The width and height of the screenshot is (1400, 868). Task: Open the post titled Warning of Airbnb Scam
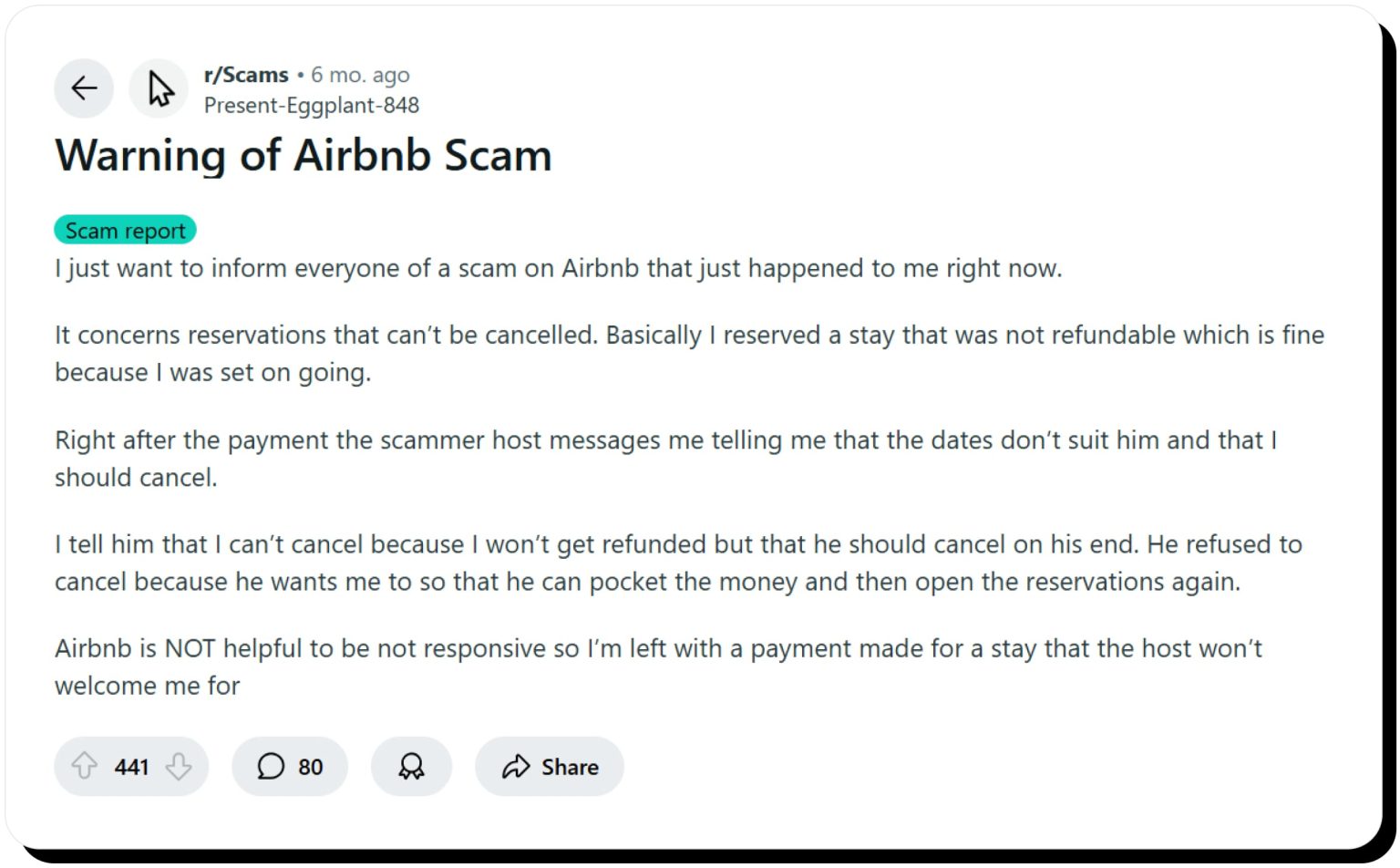click(x=304, y=155)
